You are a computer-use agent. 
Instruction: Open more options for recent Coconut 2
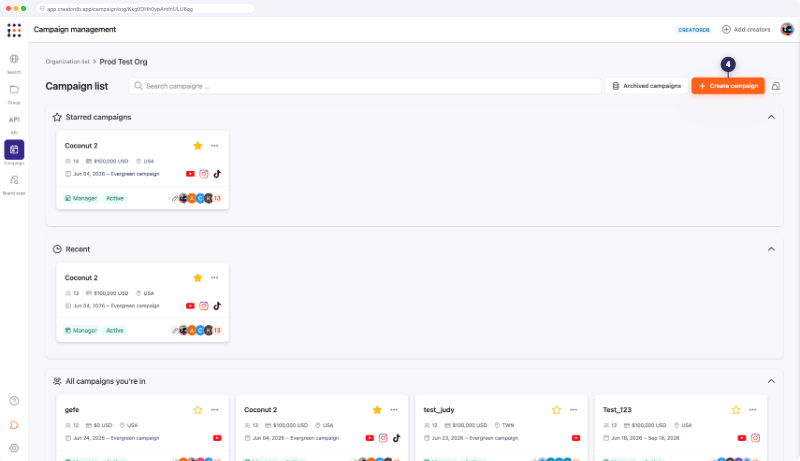point(215,278)
